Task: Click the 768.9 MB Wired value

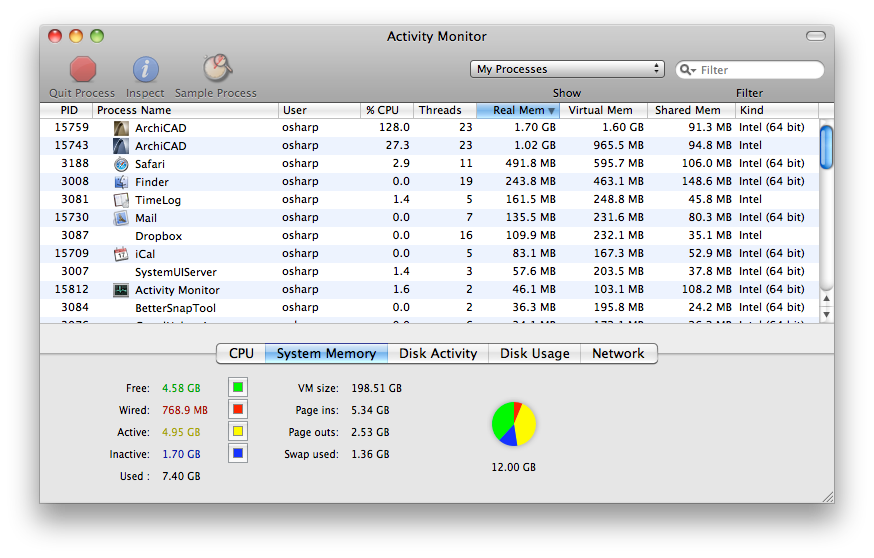Action: coord(184,410)
